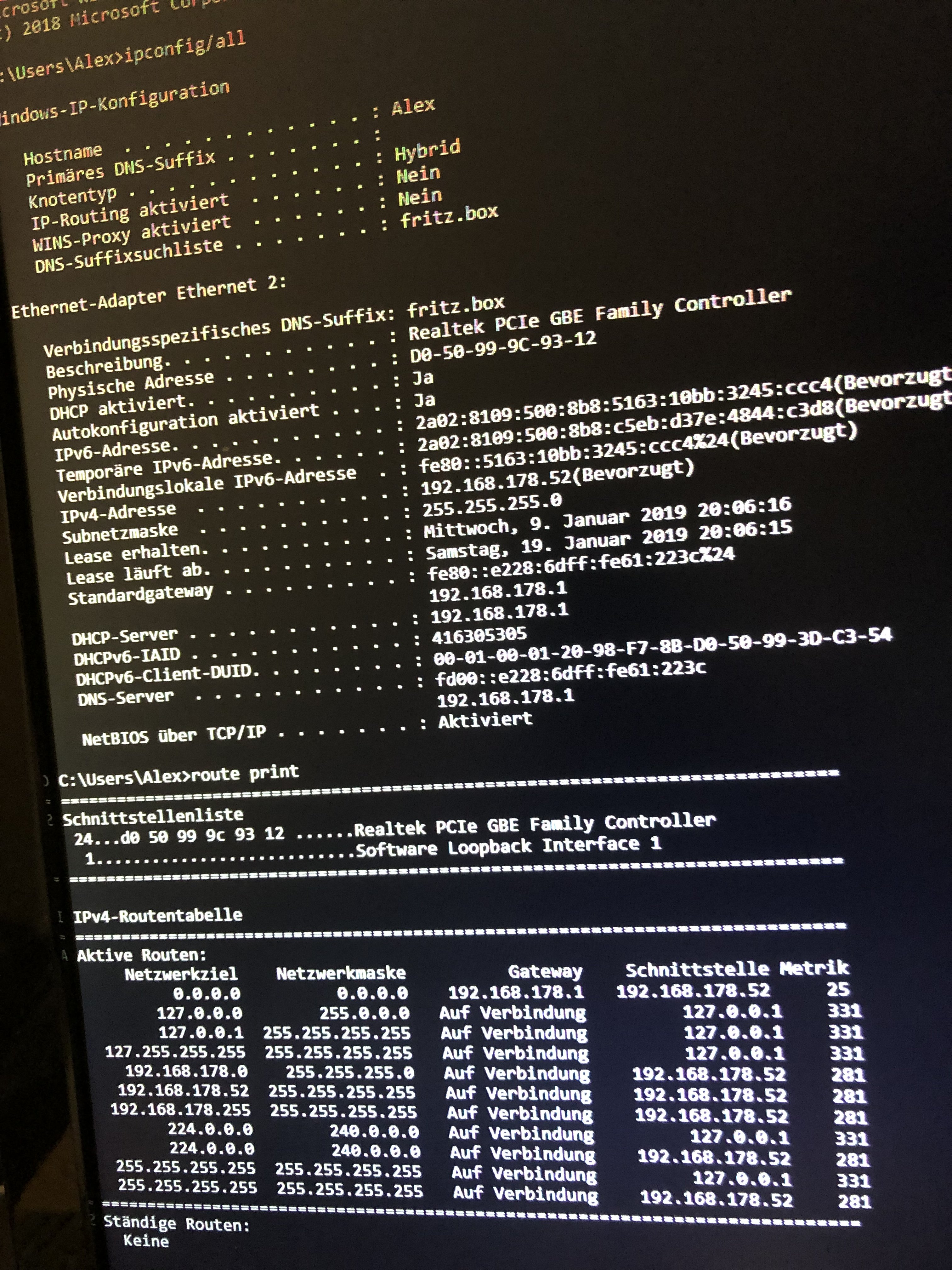Screen dimensions: 952x1270
Task: Click the subnet mask 255.255.255.0 value
Action: pyautogui.click(x=492, y=505)
